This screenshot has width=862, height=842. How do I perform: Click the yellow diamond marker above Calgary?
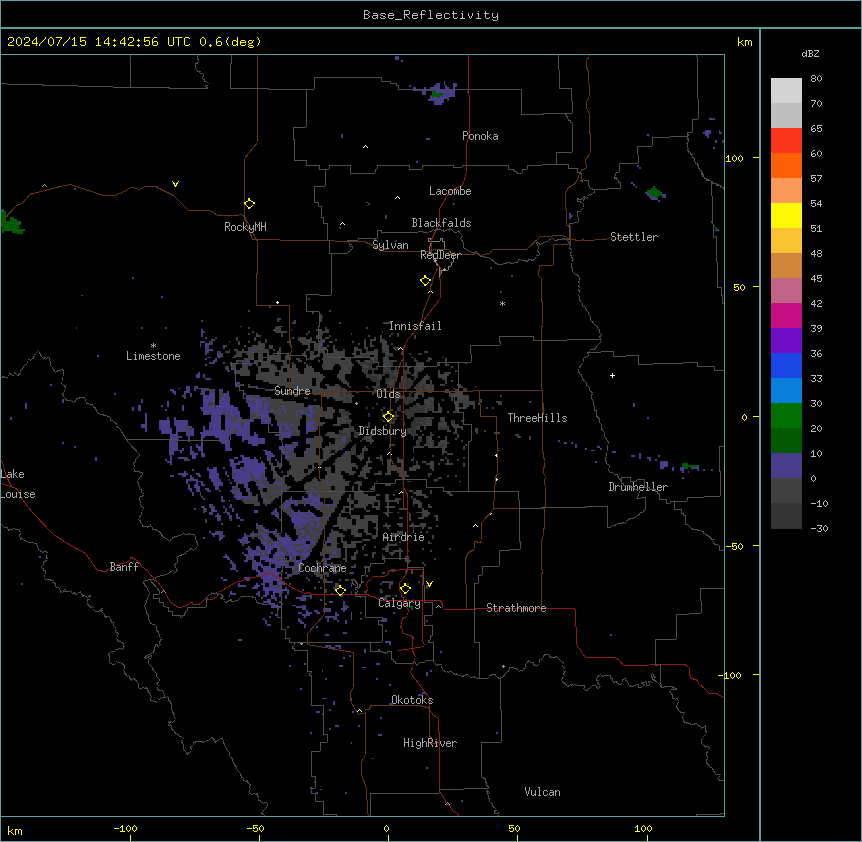pyautogui.click(x=405, y=589)
